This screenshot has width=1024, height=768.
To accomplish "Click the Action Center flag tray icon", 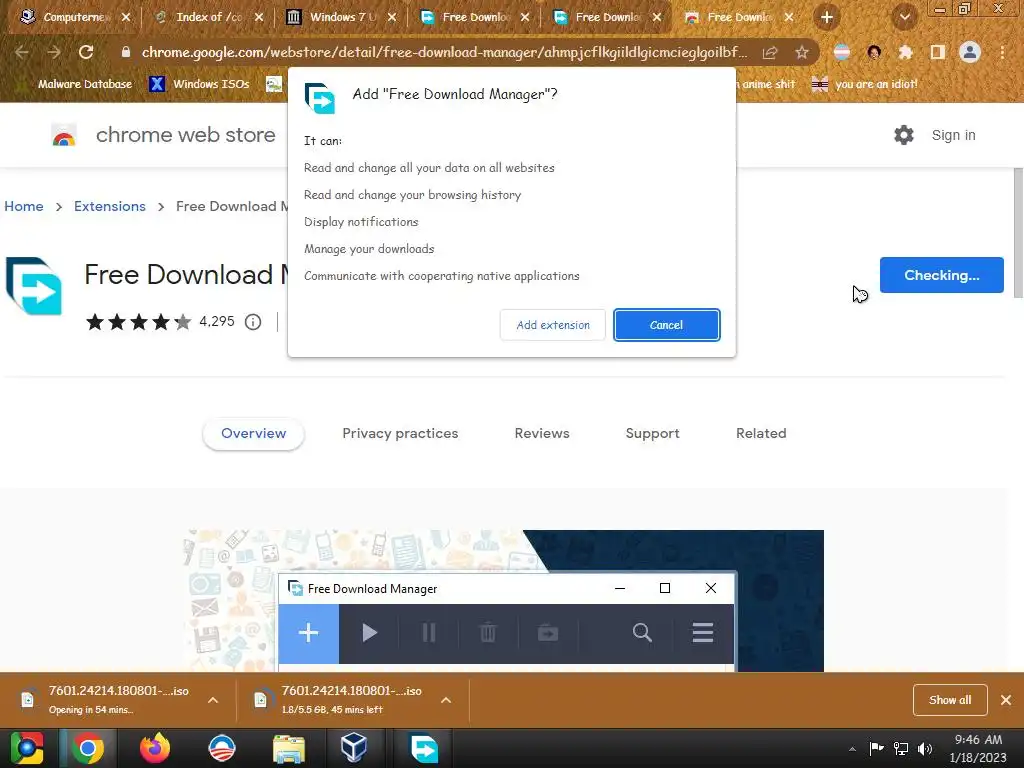I will point(876,749).
